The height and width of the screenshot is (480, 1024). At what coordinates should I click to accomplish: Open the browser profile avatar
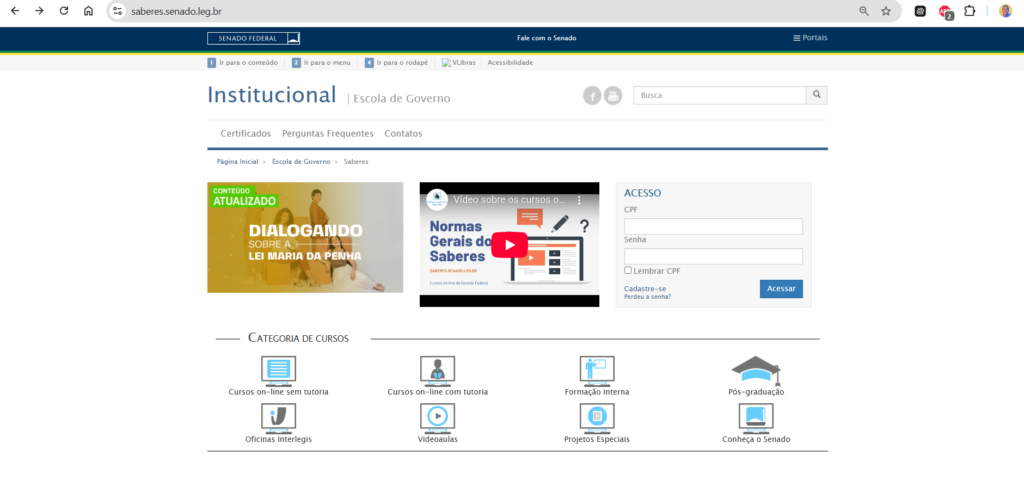1005,11
